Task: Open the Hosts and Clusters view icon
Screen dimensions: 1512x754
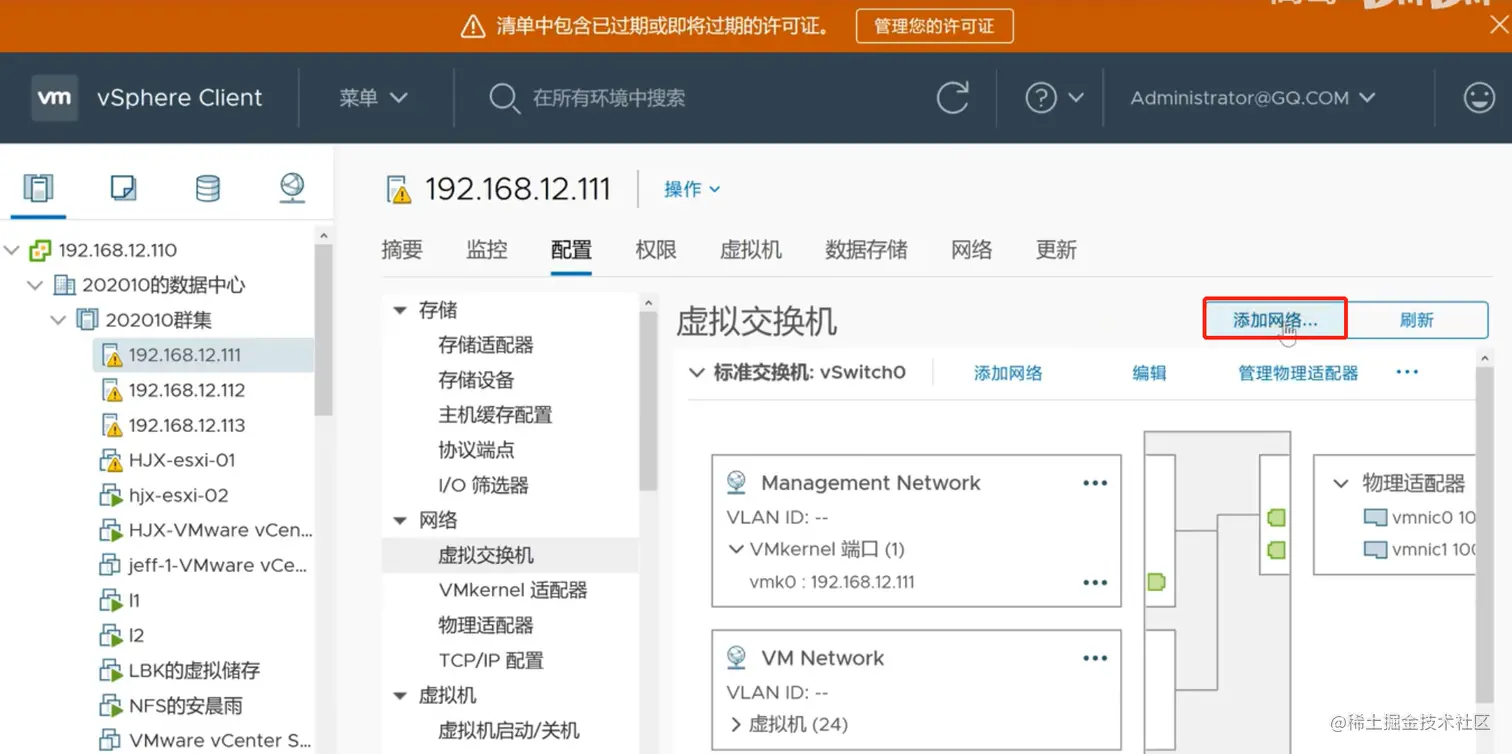Action: tap(38, 187)
